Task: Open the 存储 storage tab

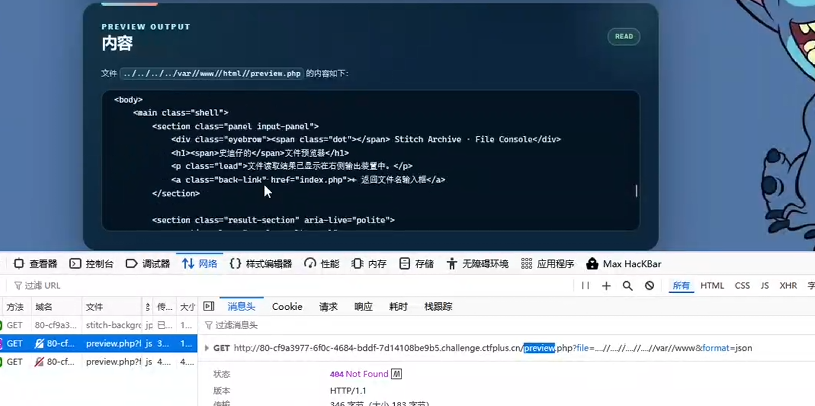Action: coord(416,264)
